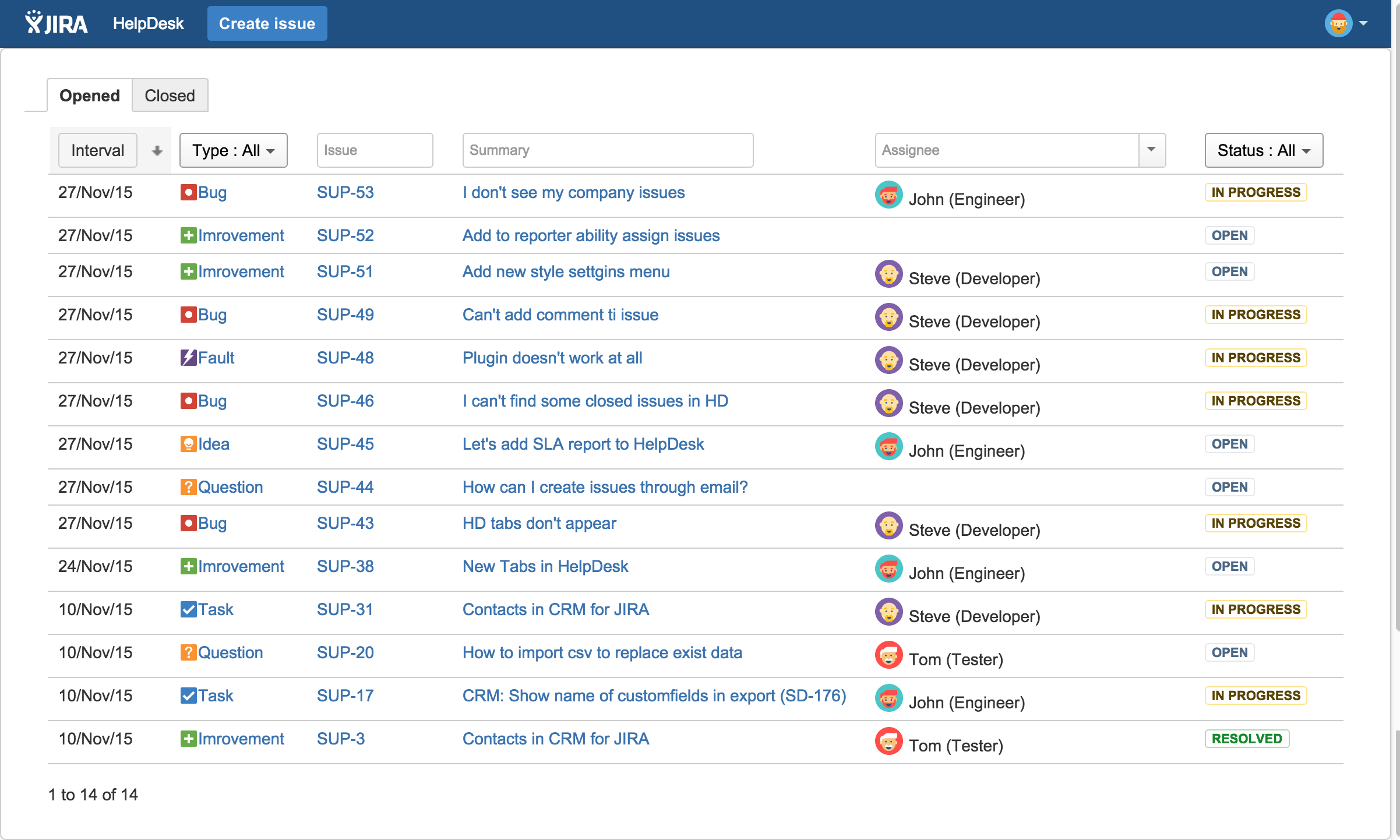Image resolution: width=1400 pixels, height=840 pixels.
Task: Click the purple Fault icon for SUP-48
Action: point(188,358)
